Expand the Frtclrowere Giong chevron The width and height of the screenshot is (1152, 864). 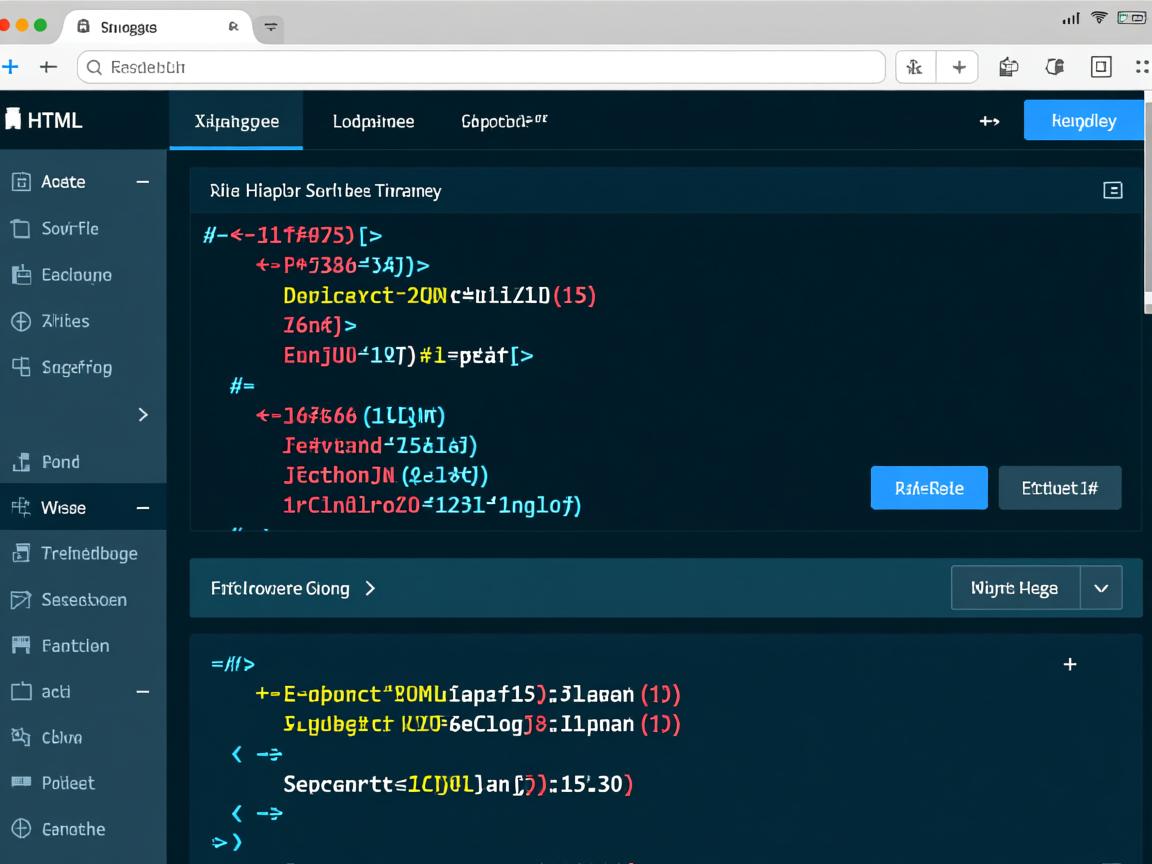pyautogui.click(x=370, y=588)
